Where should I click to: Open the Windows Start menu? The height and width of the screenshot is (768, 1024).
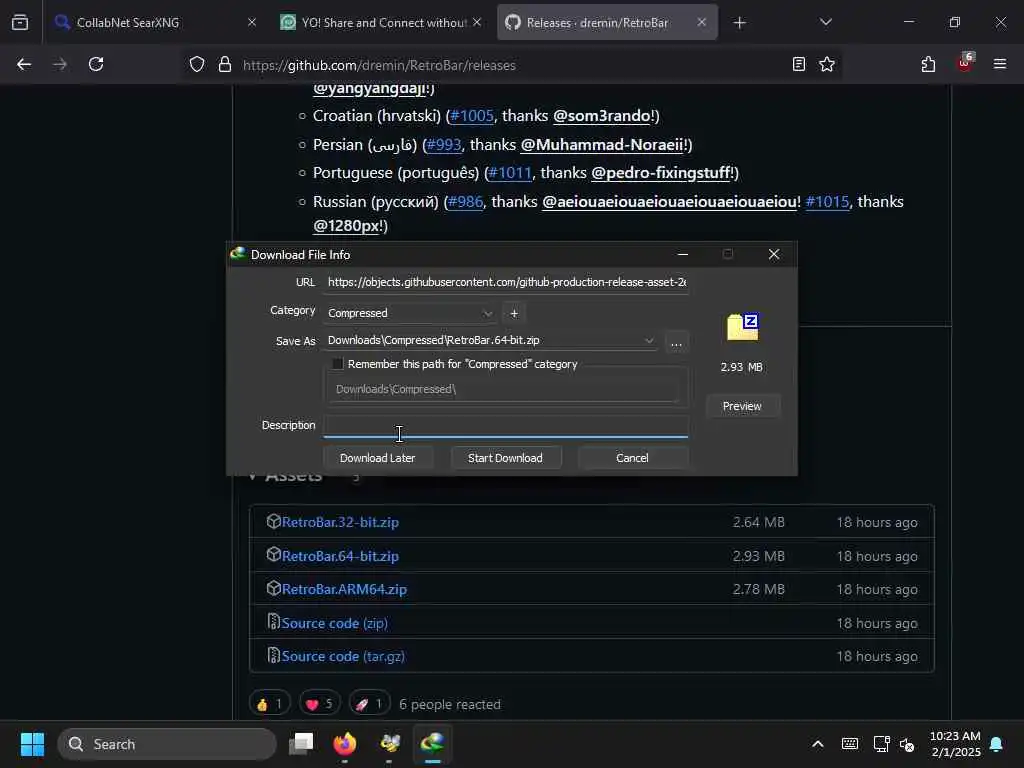coord(32,744)
